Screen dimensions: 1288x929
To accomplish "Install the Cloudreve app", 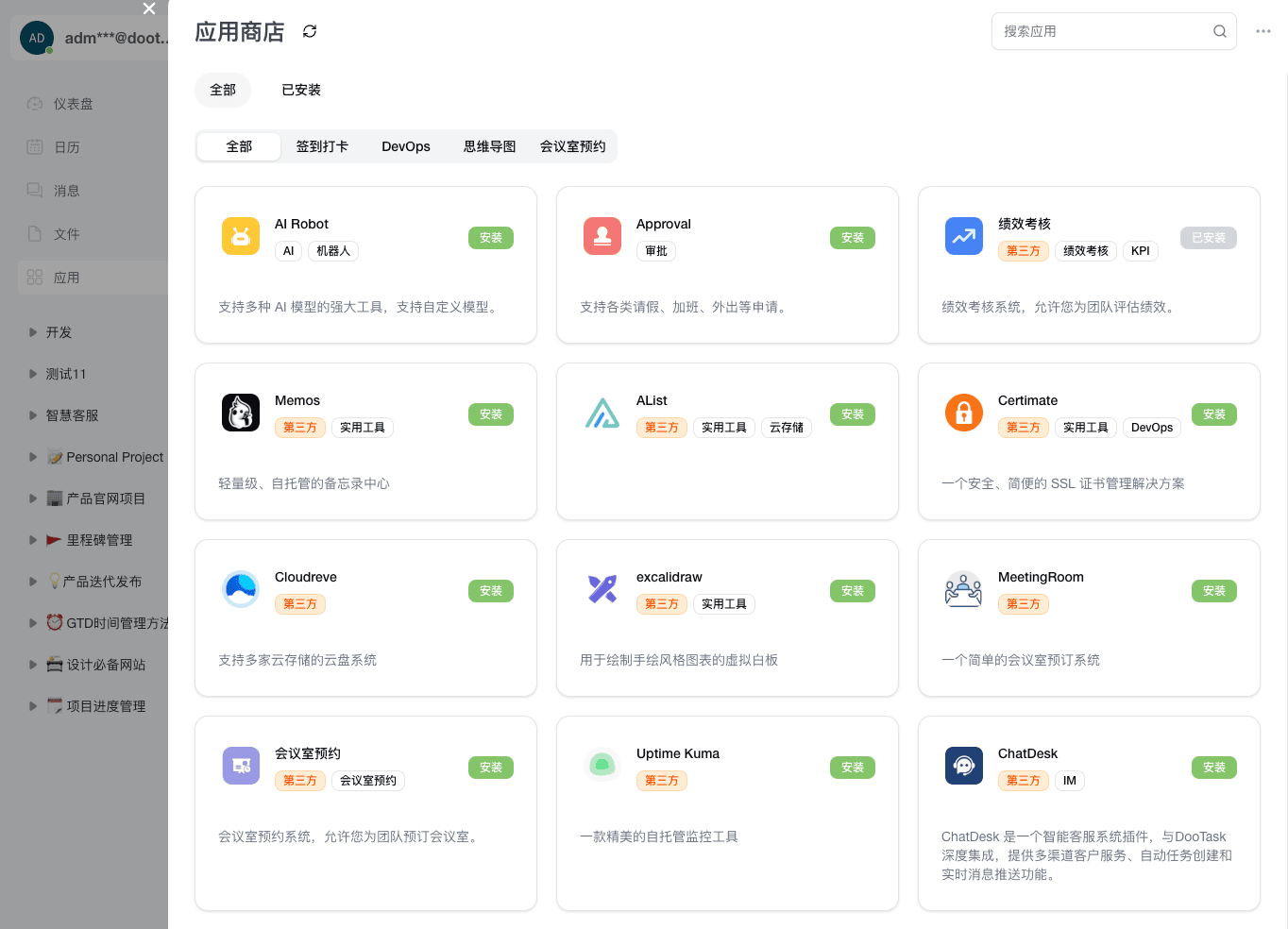I will (x=491, y=591).
